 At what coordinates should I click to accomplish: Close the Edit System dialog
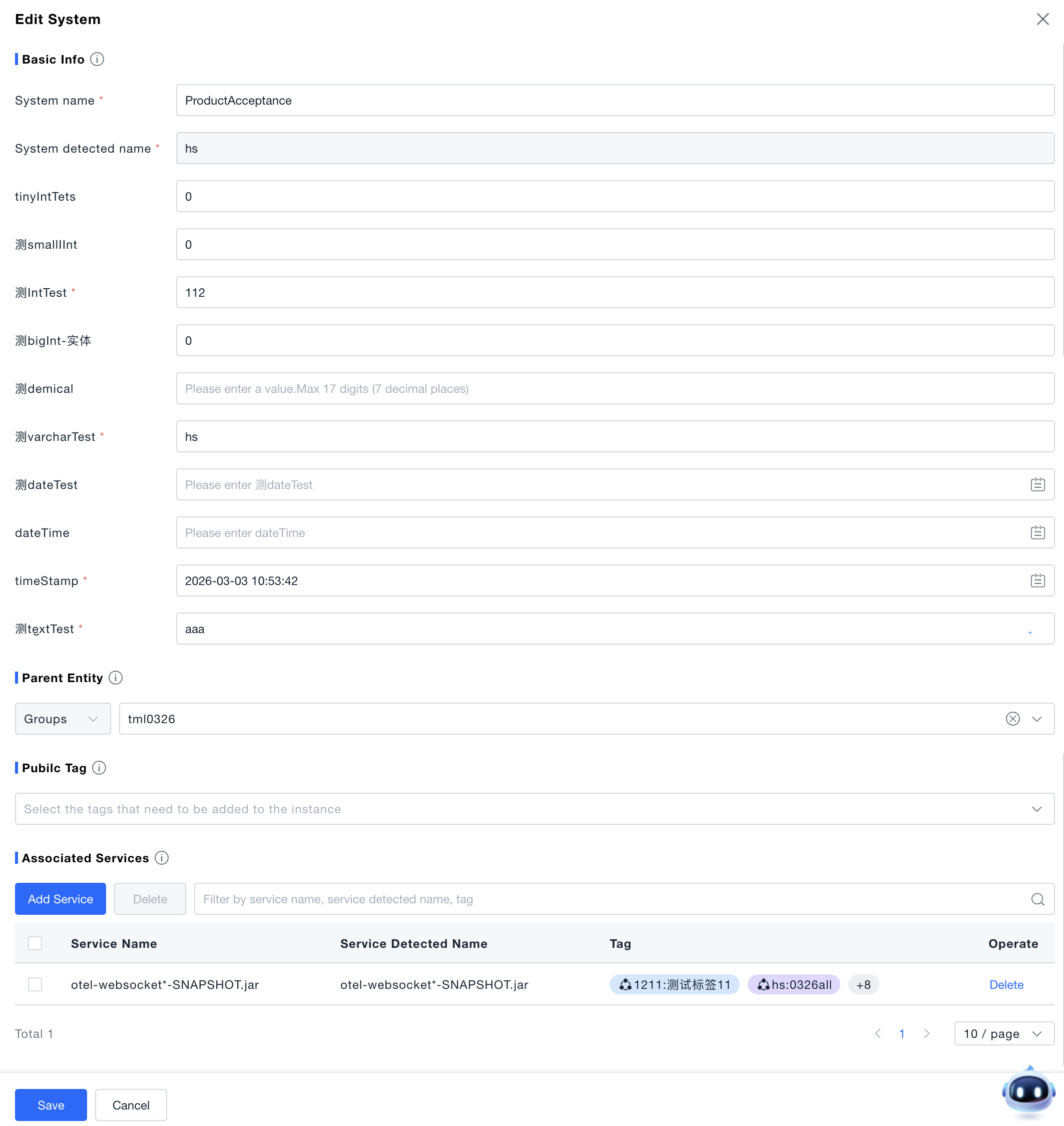pos(1042,20)
